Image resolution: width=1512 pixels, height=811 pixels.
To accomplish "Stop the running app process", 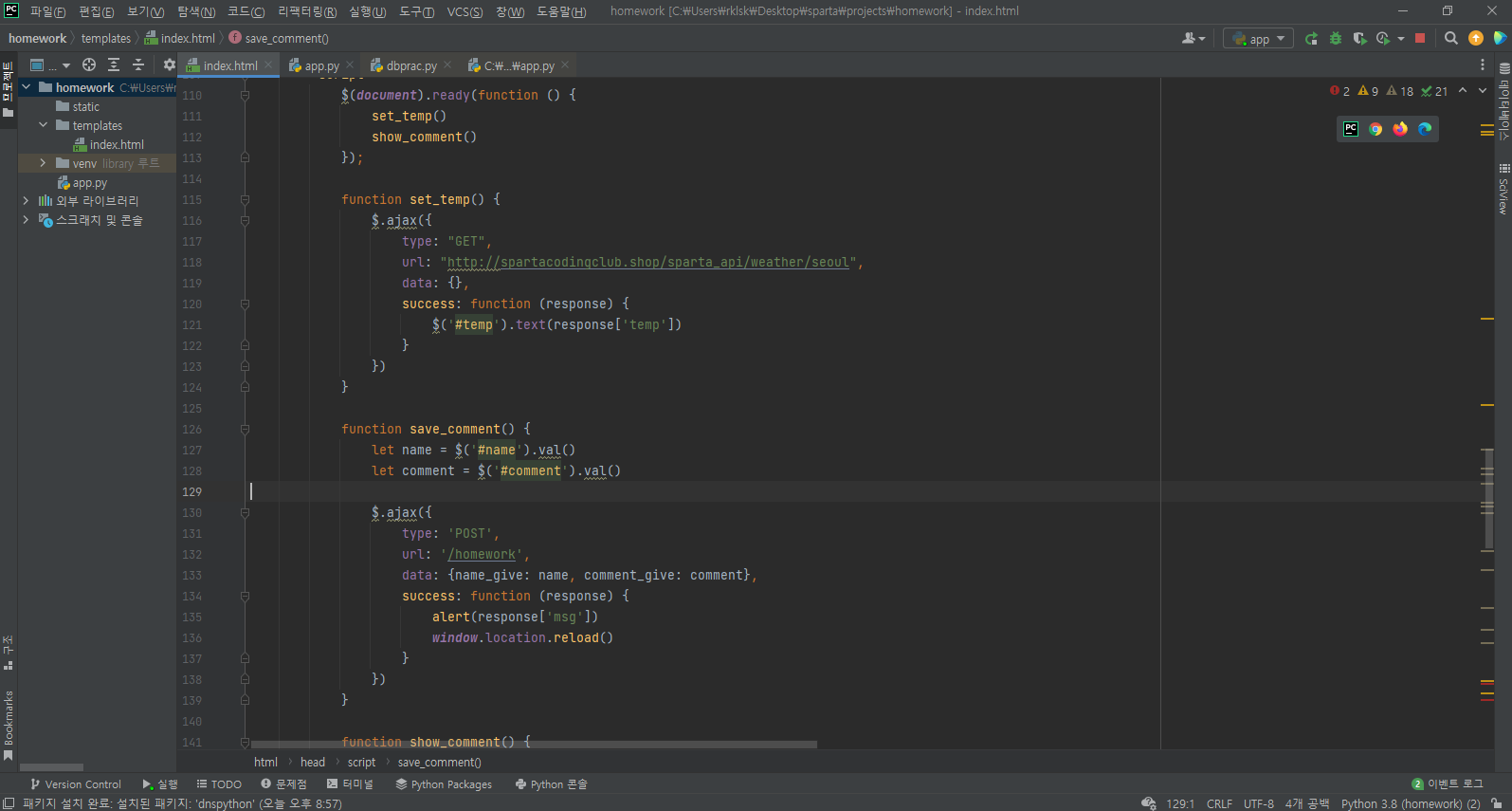I will click(1420, 39).
